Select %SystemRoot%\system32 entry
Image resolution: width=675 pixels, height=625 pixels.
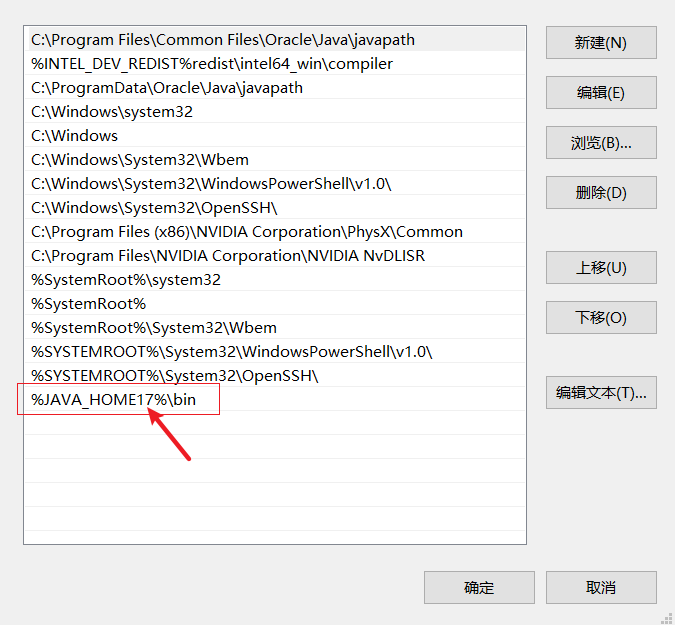275,280
